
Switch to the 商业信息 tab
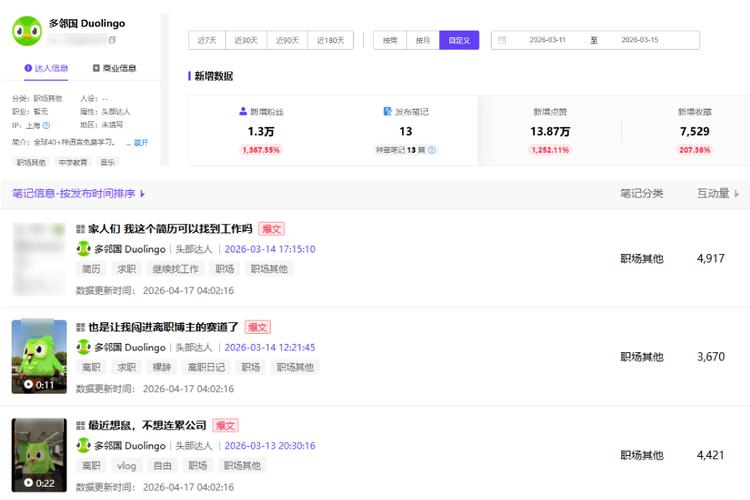114,68
